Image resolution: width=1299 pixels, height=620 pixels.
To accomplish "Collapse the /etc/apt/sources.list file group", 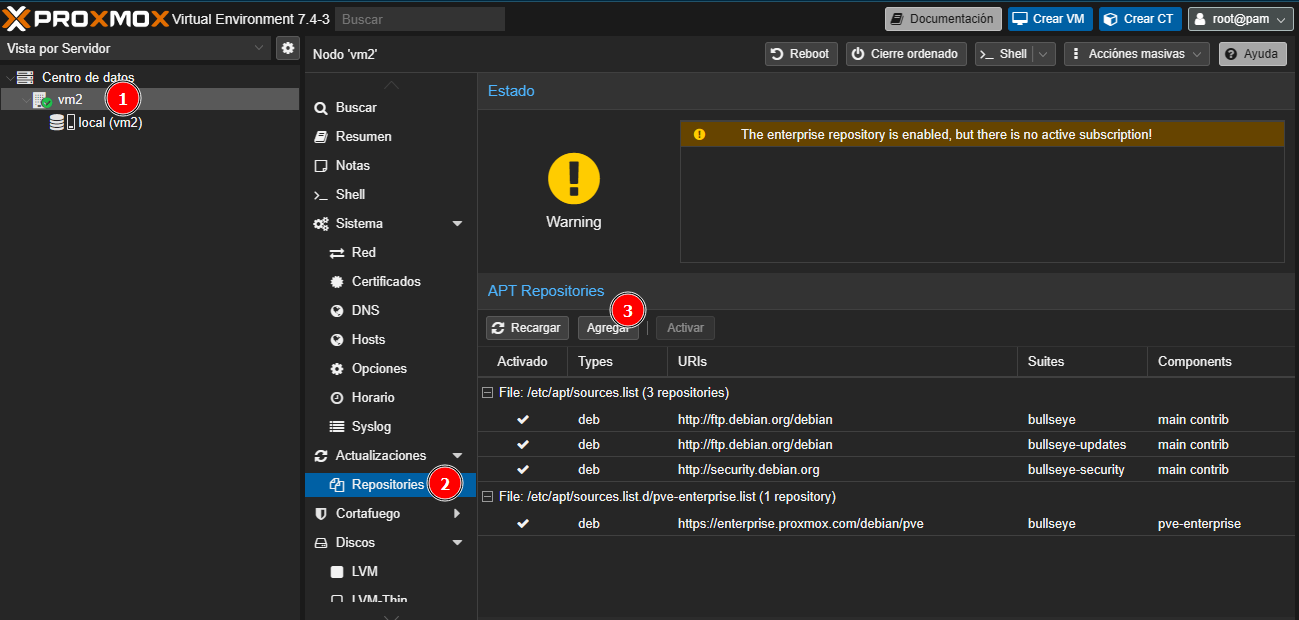I will tap(487, 393).
